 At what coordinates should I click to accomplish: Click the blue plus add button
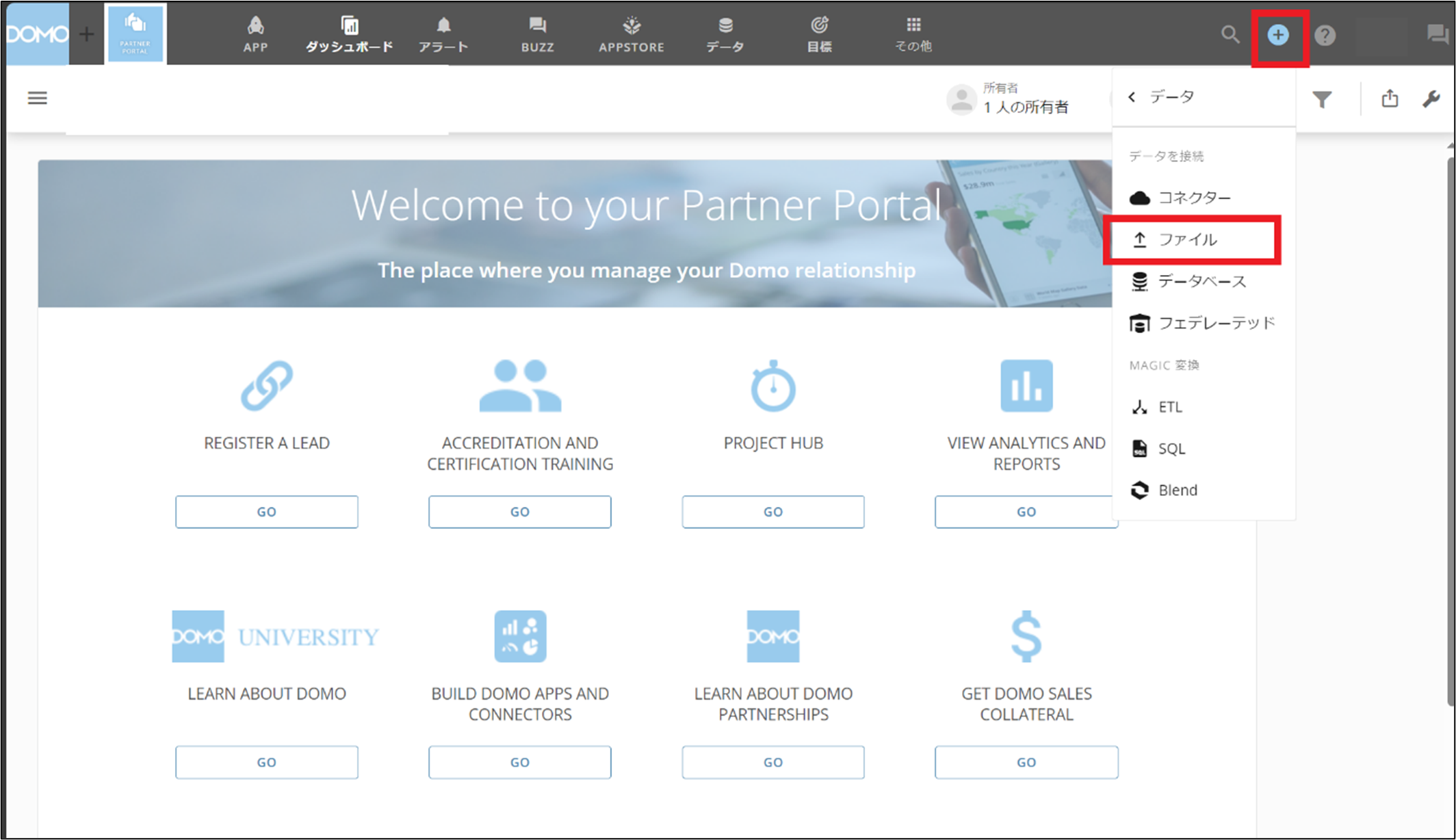point(1278,35)
